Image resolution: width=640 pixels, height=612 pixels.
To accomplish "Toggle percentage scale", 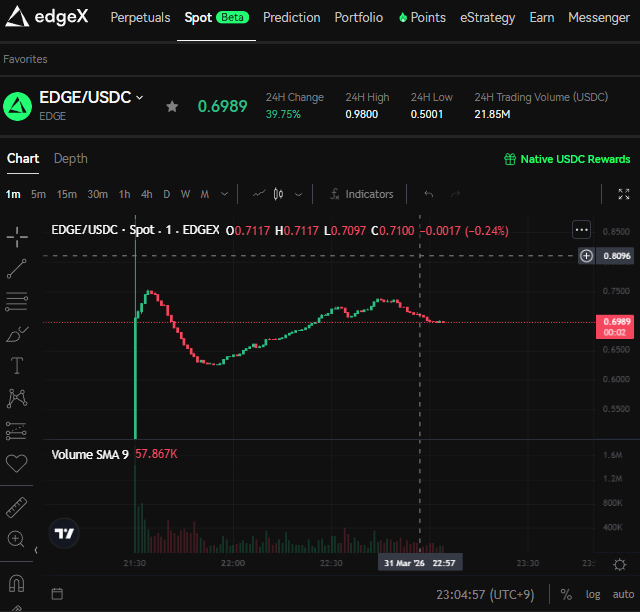I will [x=566, y=594].
